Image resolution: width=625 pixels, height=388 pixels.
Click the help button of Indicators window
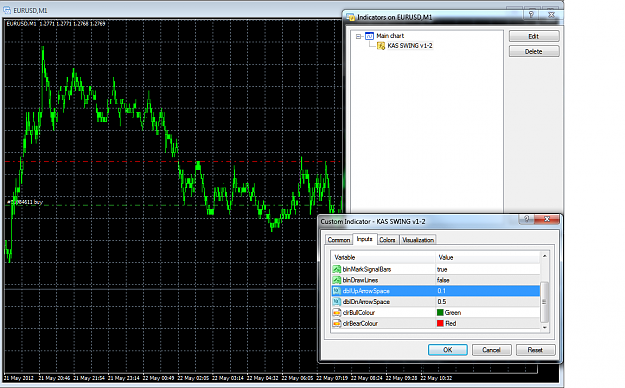point(531,14)
